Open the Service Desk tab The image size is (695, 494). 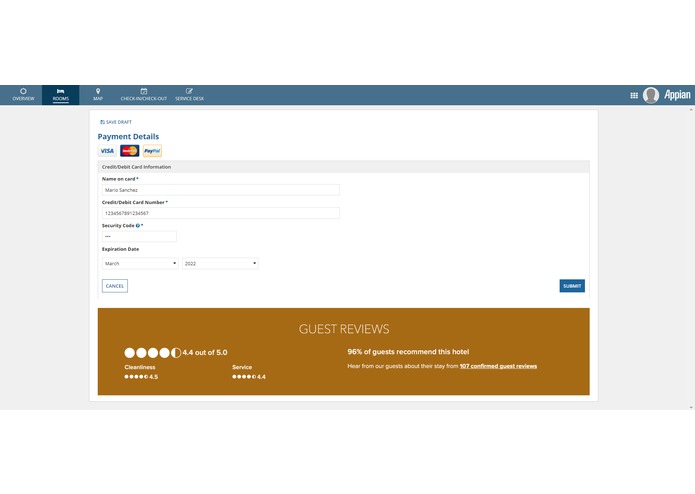coord(189,95)
